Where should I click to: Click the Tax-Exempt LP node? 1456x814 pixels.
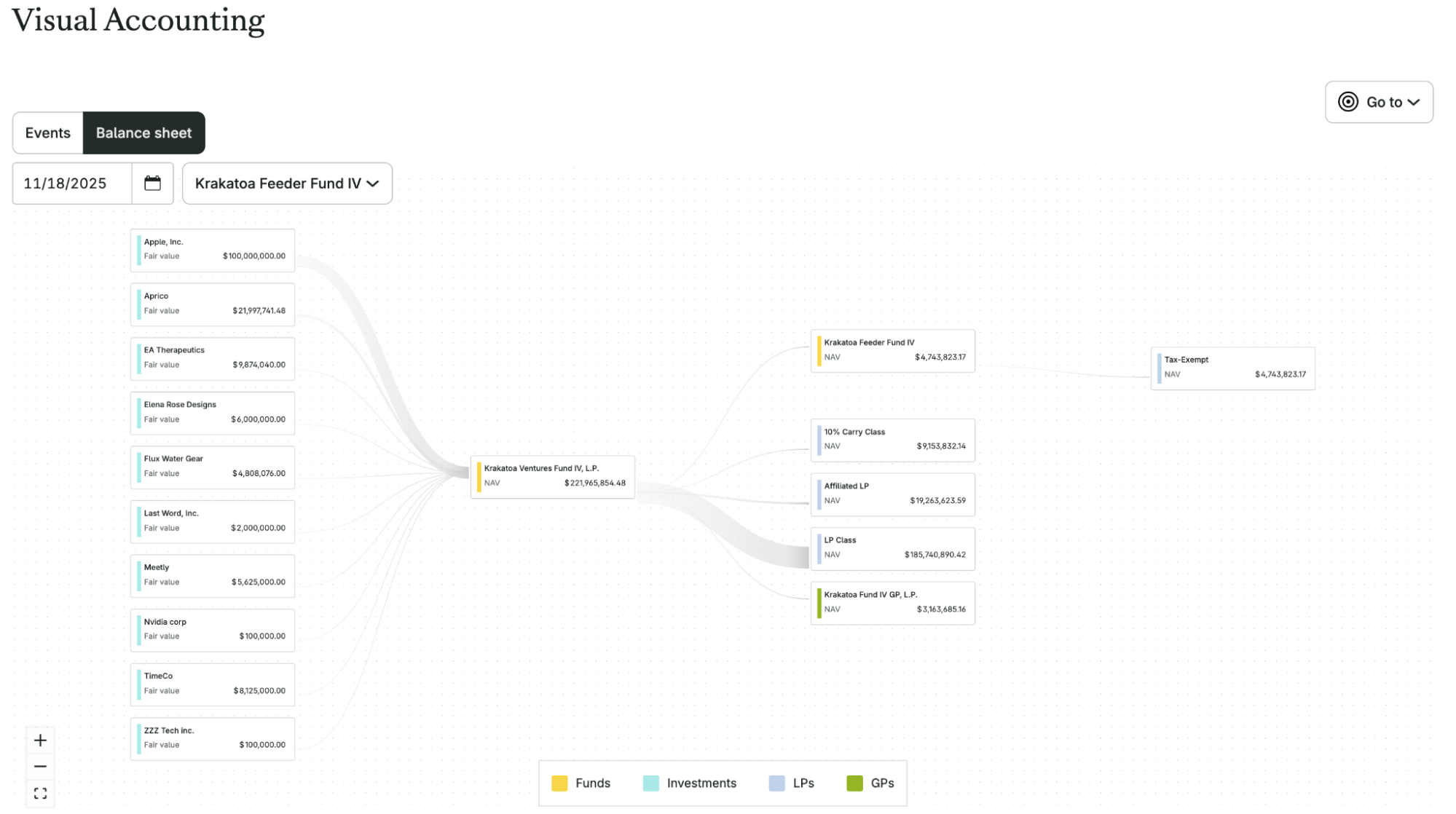1232,368
